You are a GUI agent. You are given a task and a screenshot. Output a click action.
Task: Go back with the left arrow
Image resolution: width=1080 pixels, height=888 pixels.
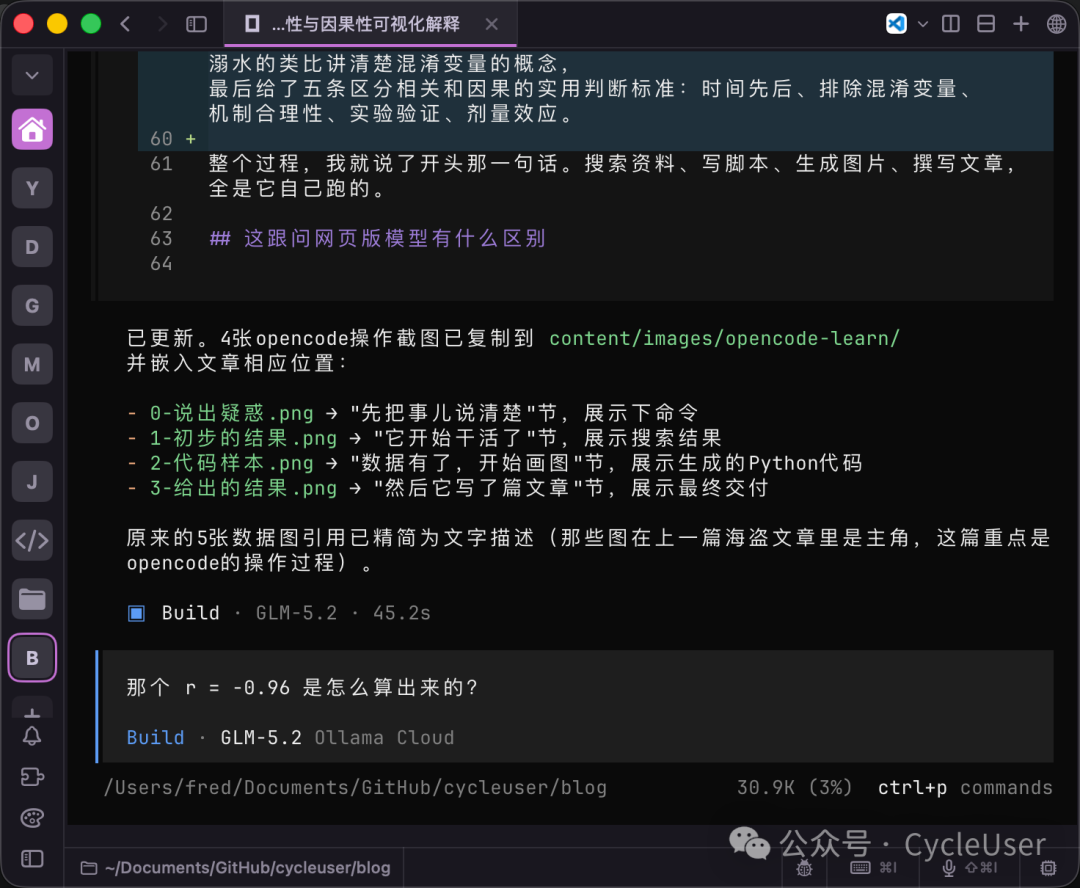[125, 24]
